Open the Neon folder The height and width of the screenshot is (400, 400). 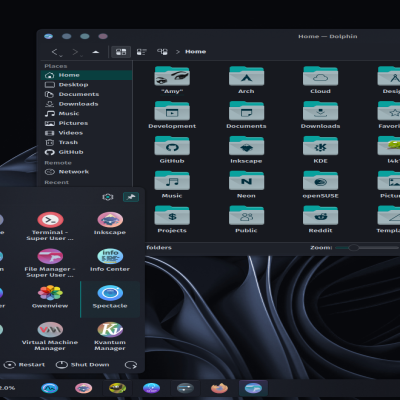click(x=246, y=185)
